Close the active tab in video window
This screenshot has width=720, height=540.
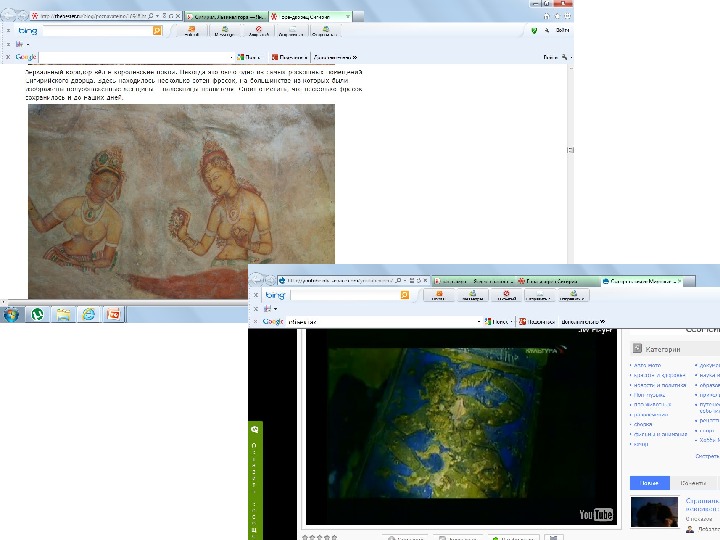point(680,281)
